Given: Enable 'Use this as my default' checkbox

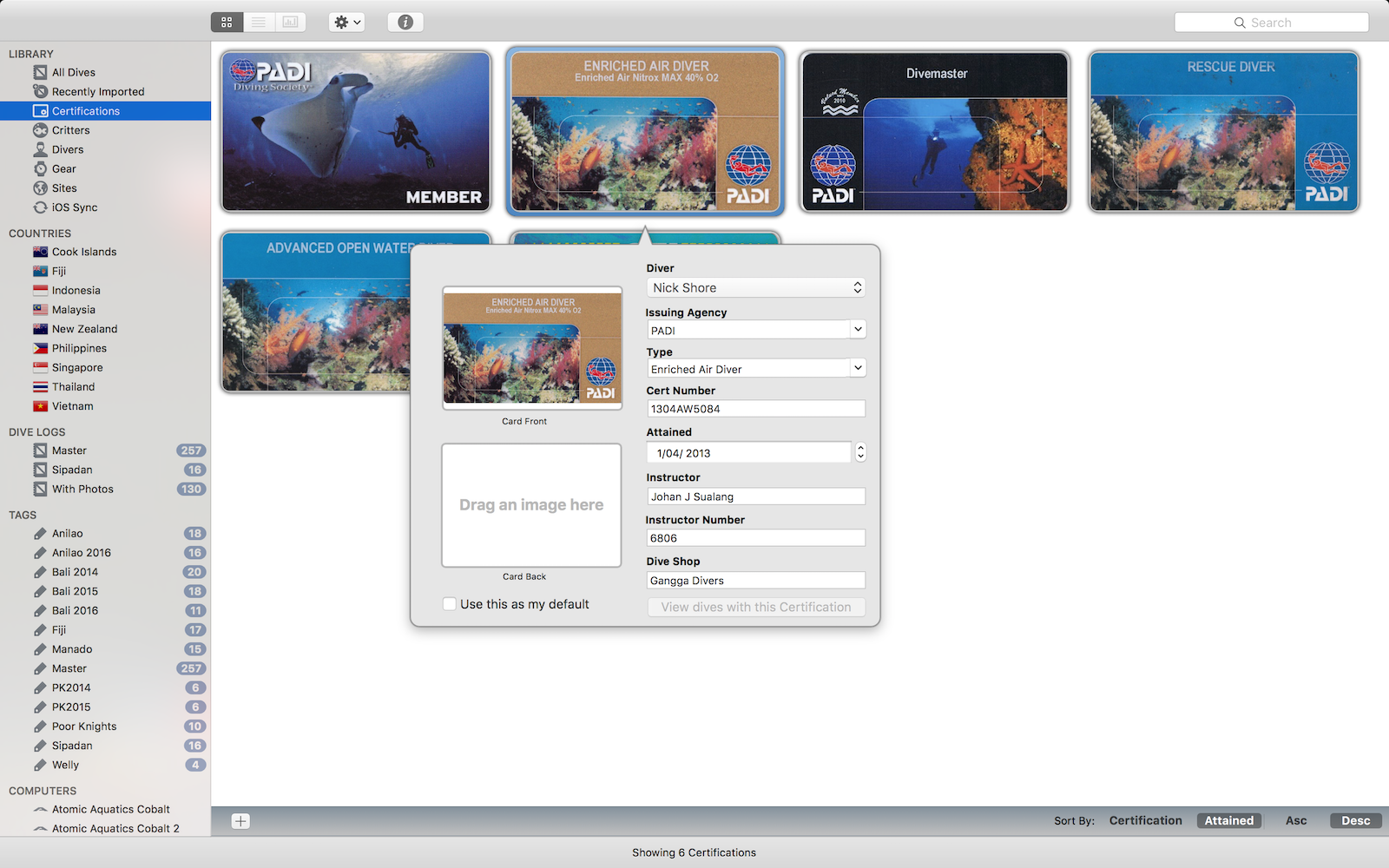Looking at the screenshot, I should point(450,604).
